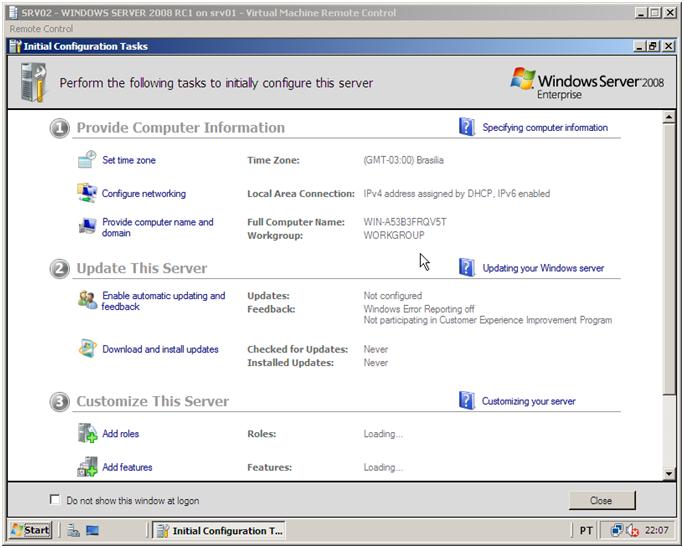Open the Configure networking link
The height and width of the screenshot is (548, 684).
click(x=144, y=193)
